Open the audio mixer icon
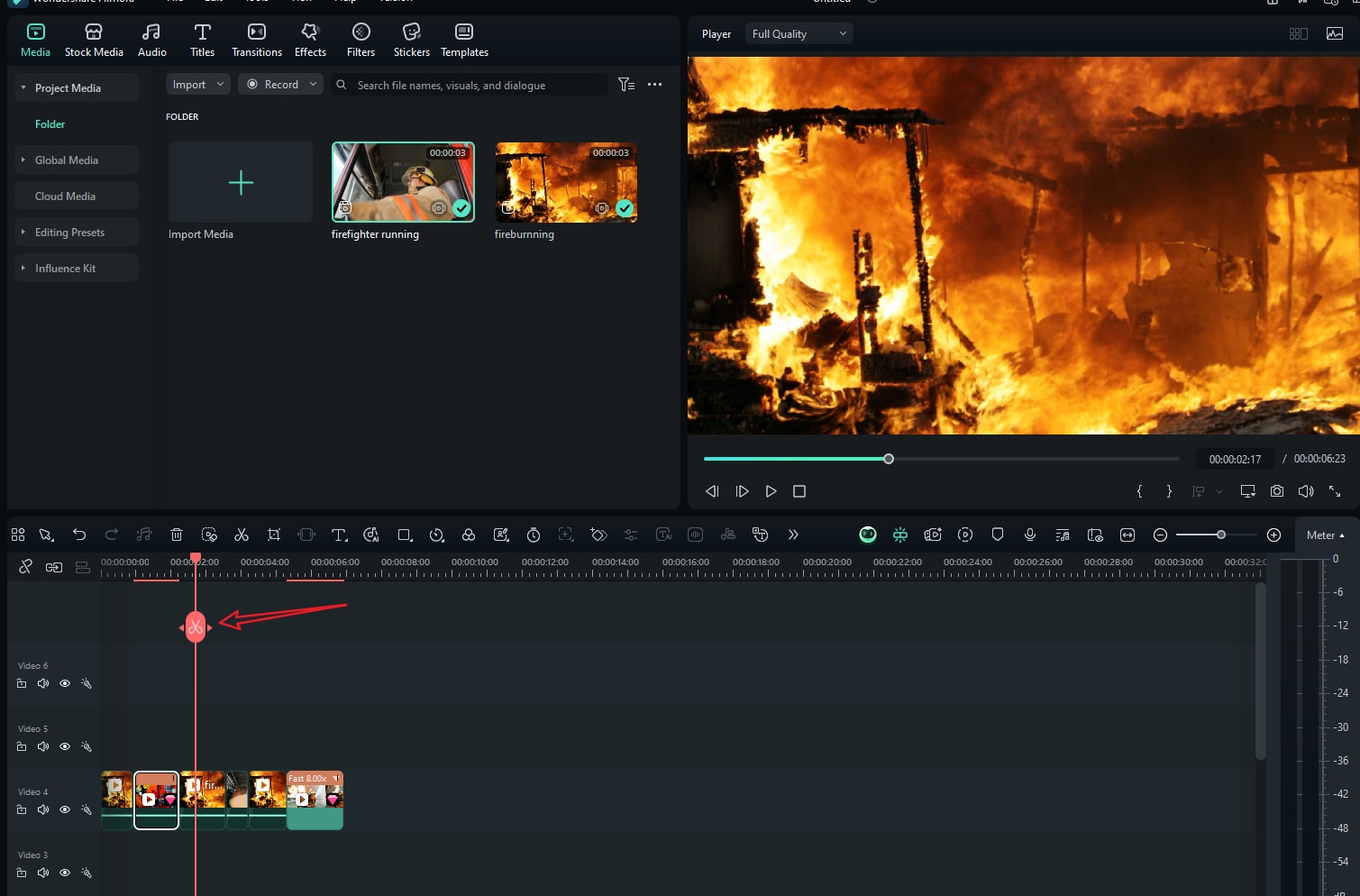 1063,535
